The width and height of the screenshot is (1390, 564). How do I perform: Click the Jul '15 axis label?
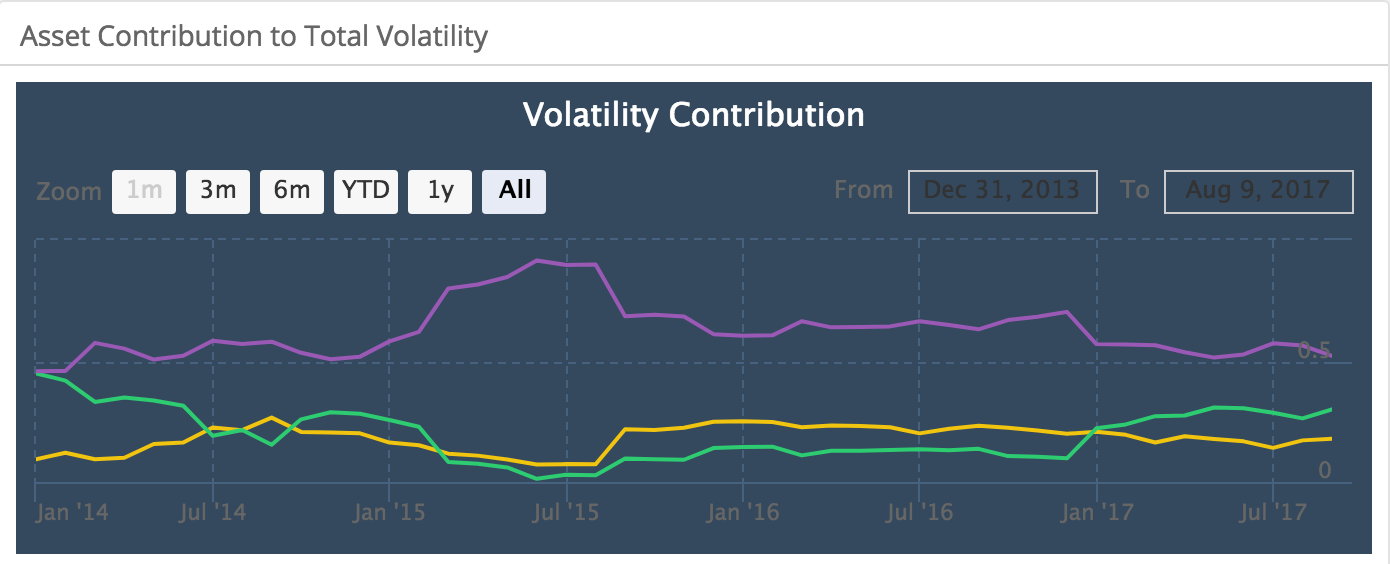click(x=567, y=513)
